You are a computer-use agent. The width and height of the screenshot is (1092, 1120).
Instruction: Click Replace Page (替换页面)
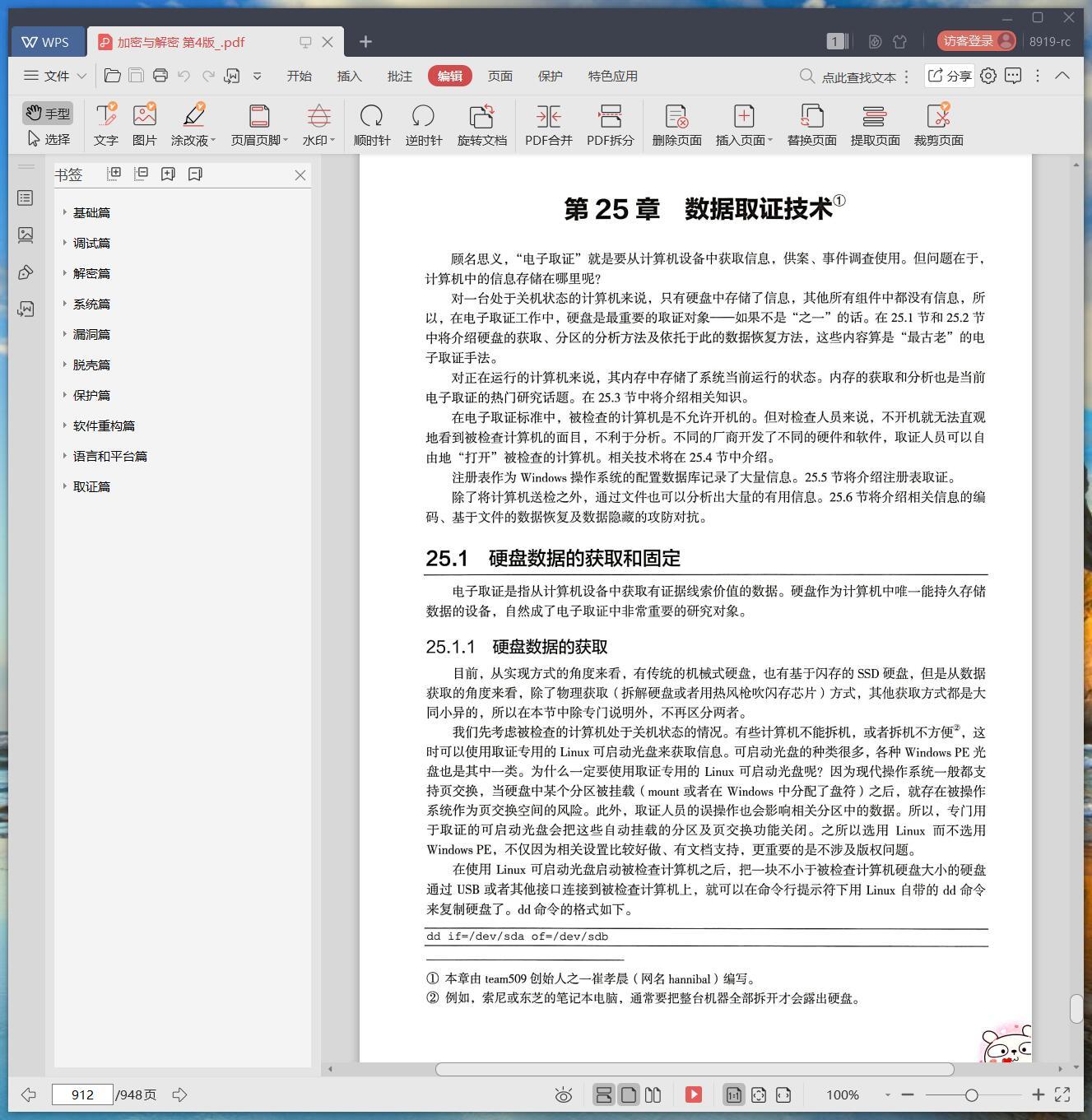click(811, 125)
